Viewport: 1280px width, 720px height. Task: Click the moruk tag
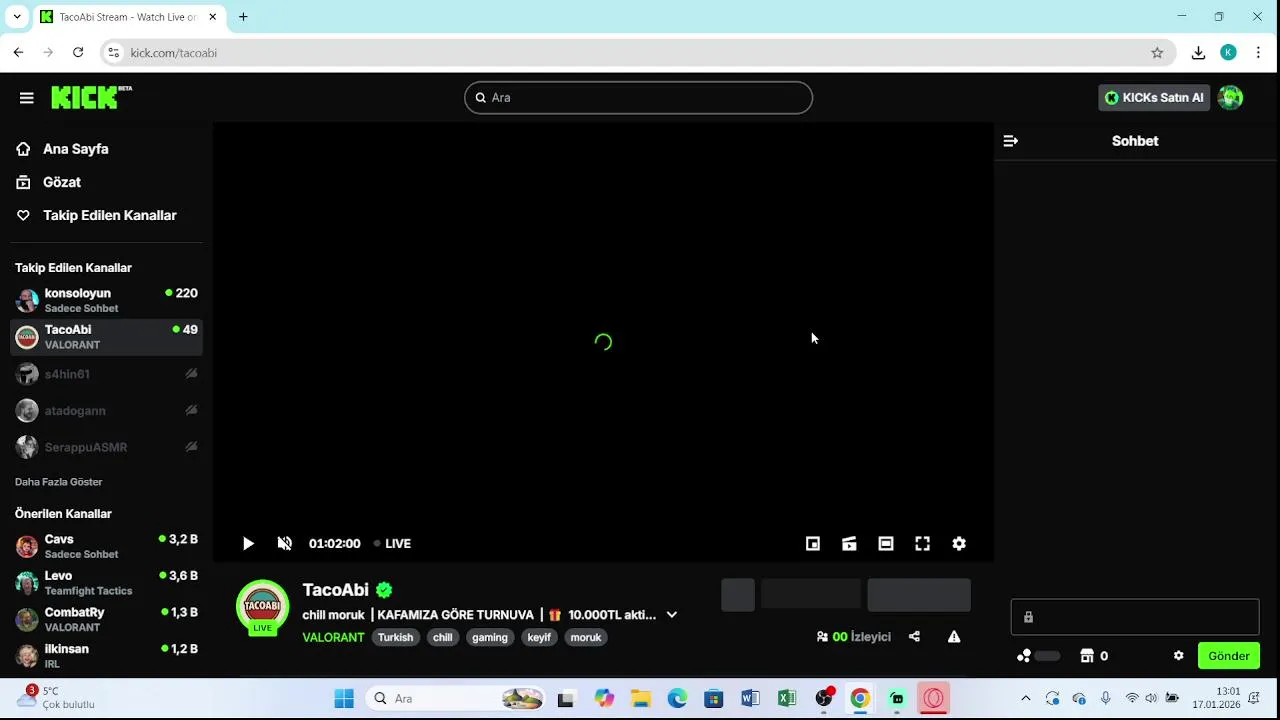click(586, 637)
